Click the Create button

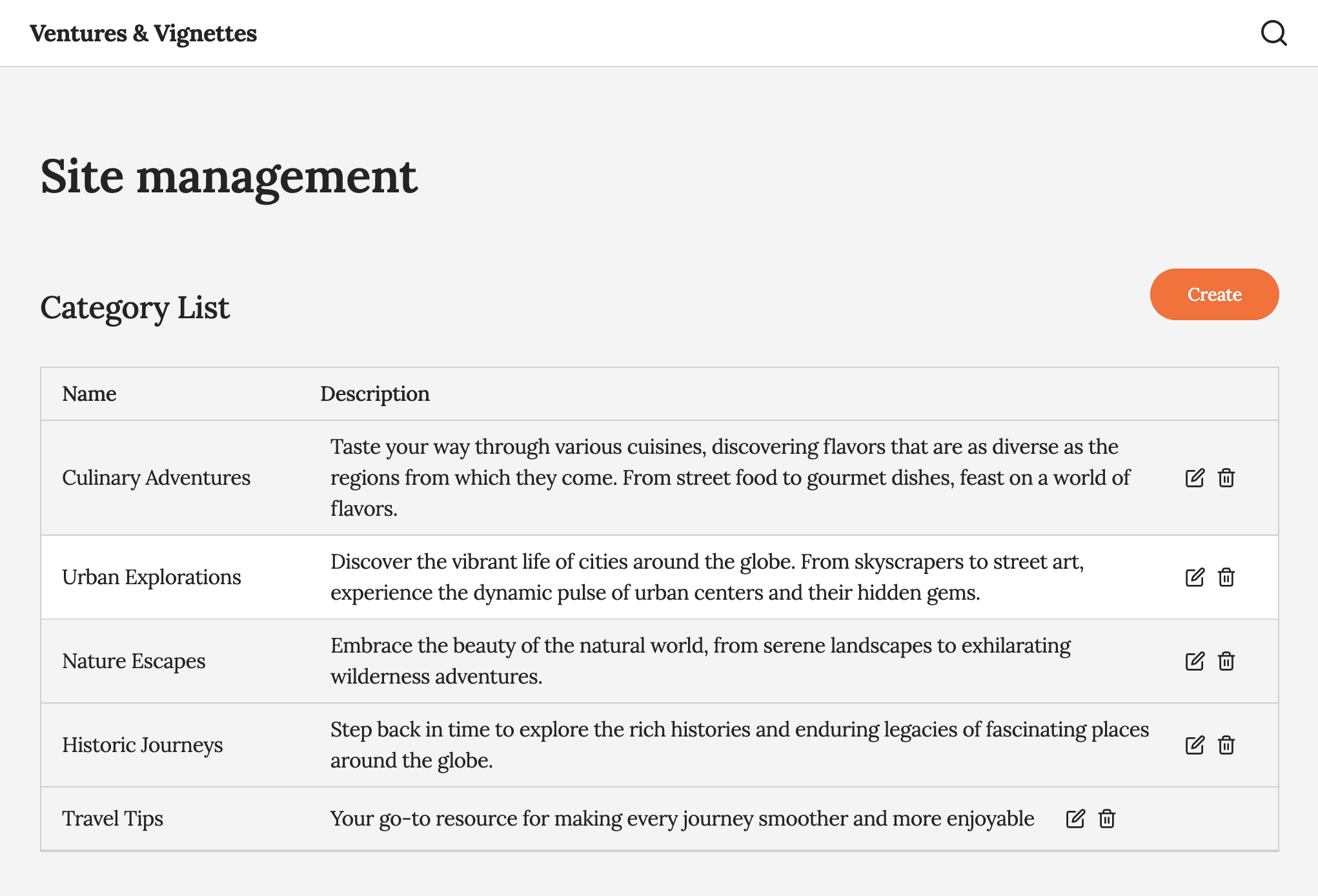click(x=1214, y=294)
